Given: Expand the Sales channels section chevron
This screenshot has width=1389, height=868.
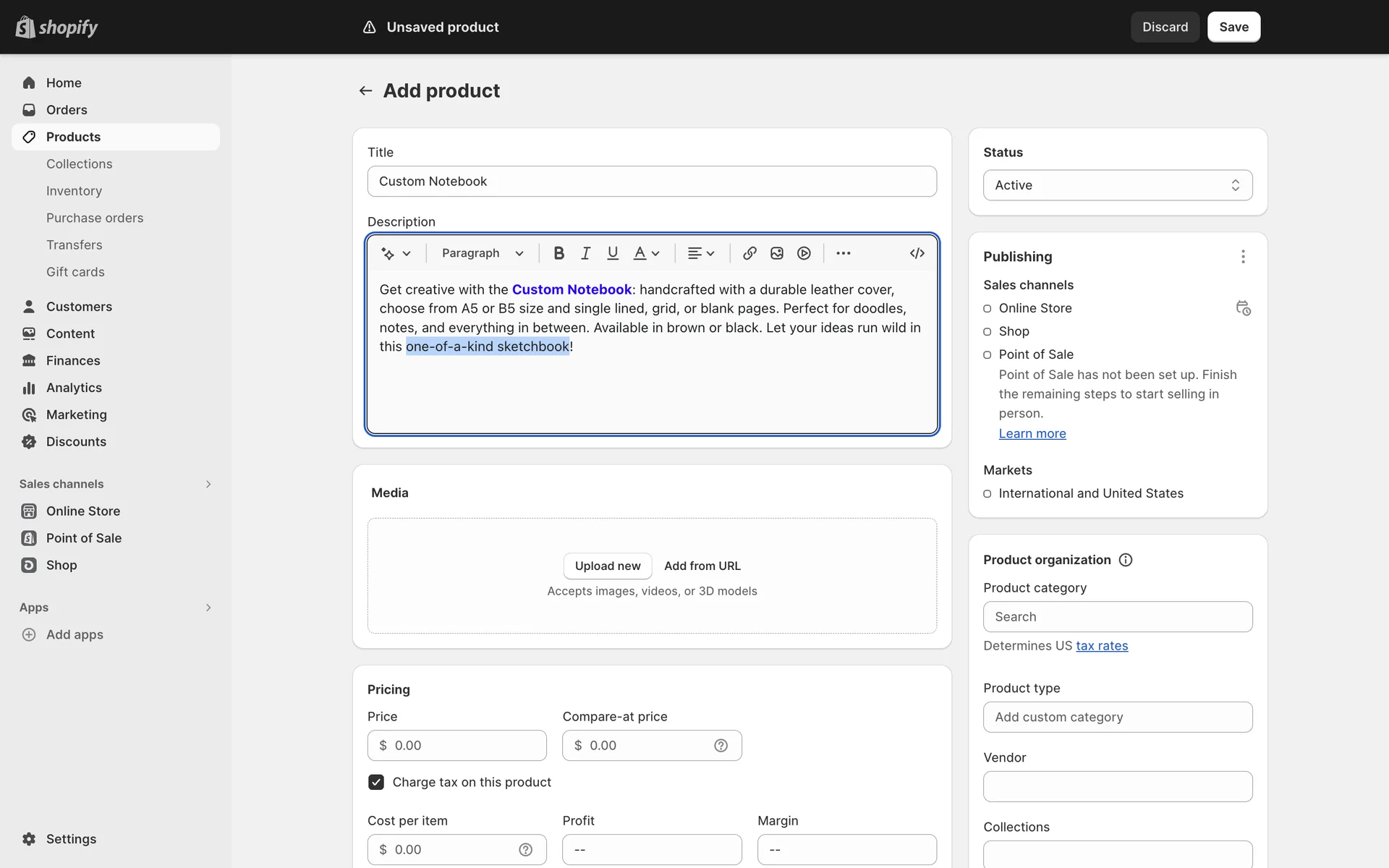Looking at the screenshot, I should pos(208,484).
